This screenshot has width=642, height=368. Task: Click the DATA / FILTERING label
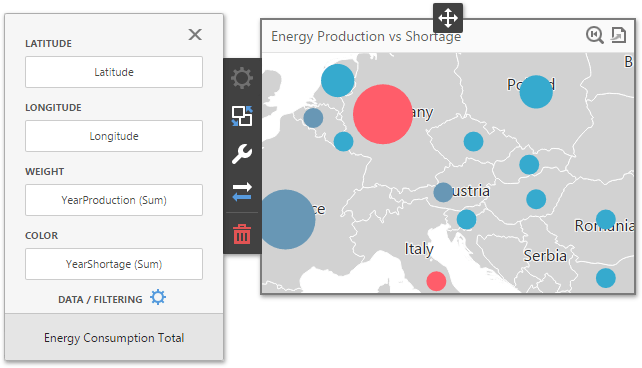(x=100, y=300)
